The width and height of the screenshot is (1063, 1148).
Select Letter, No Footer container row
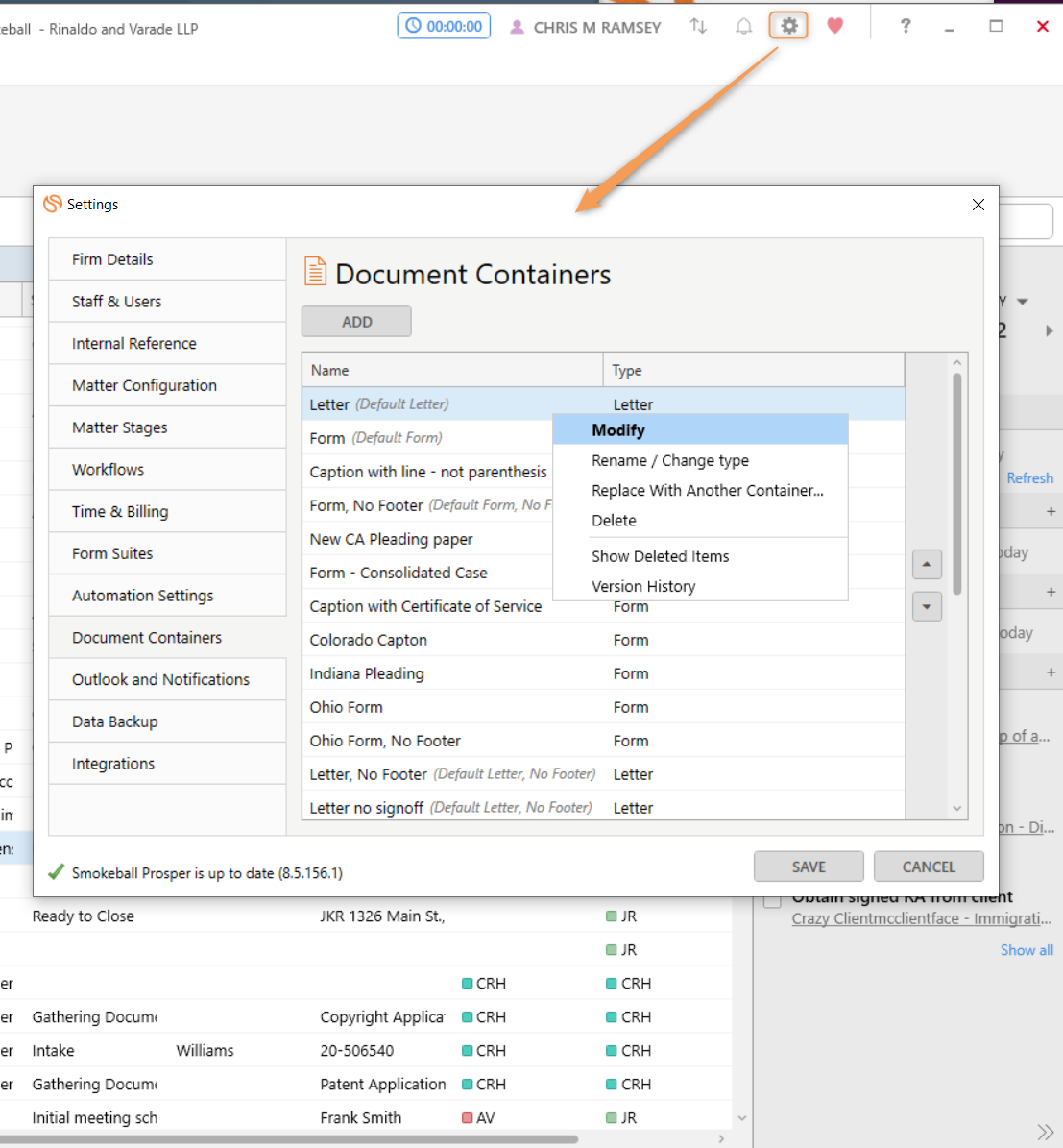coord(604,774)
